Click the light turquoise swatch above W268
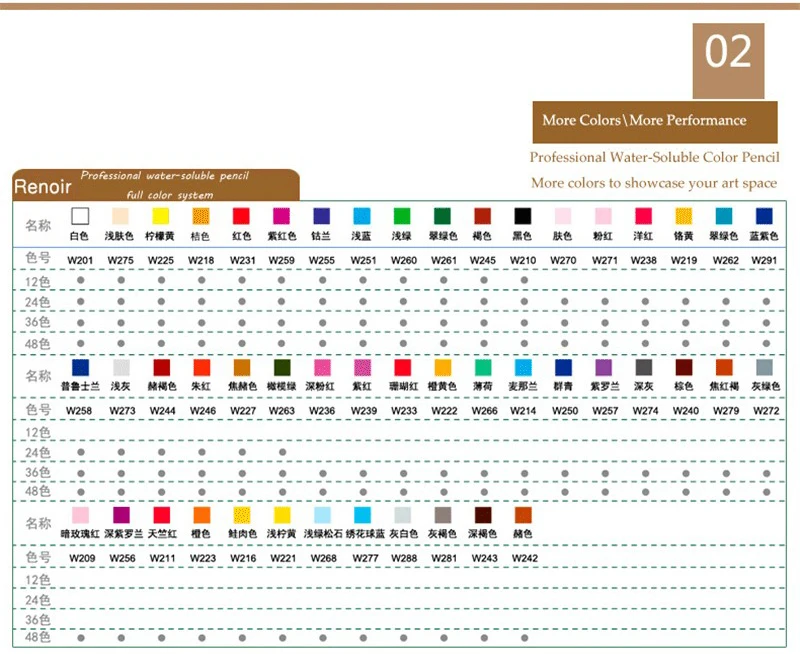Image resolution: width=800 pixels, height=654 pixels. (x=322, y=515)
